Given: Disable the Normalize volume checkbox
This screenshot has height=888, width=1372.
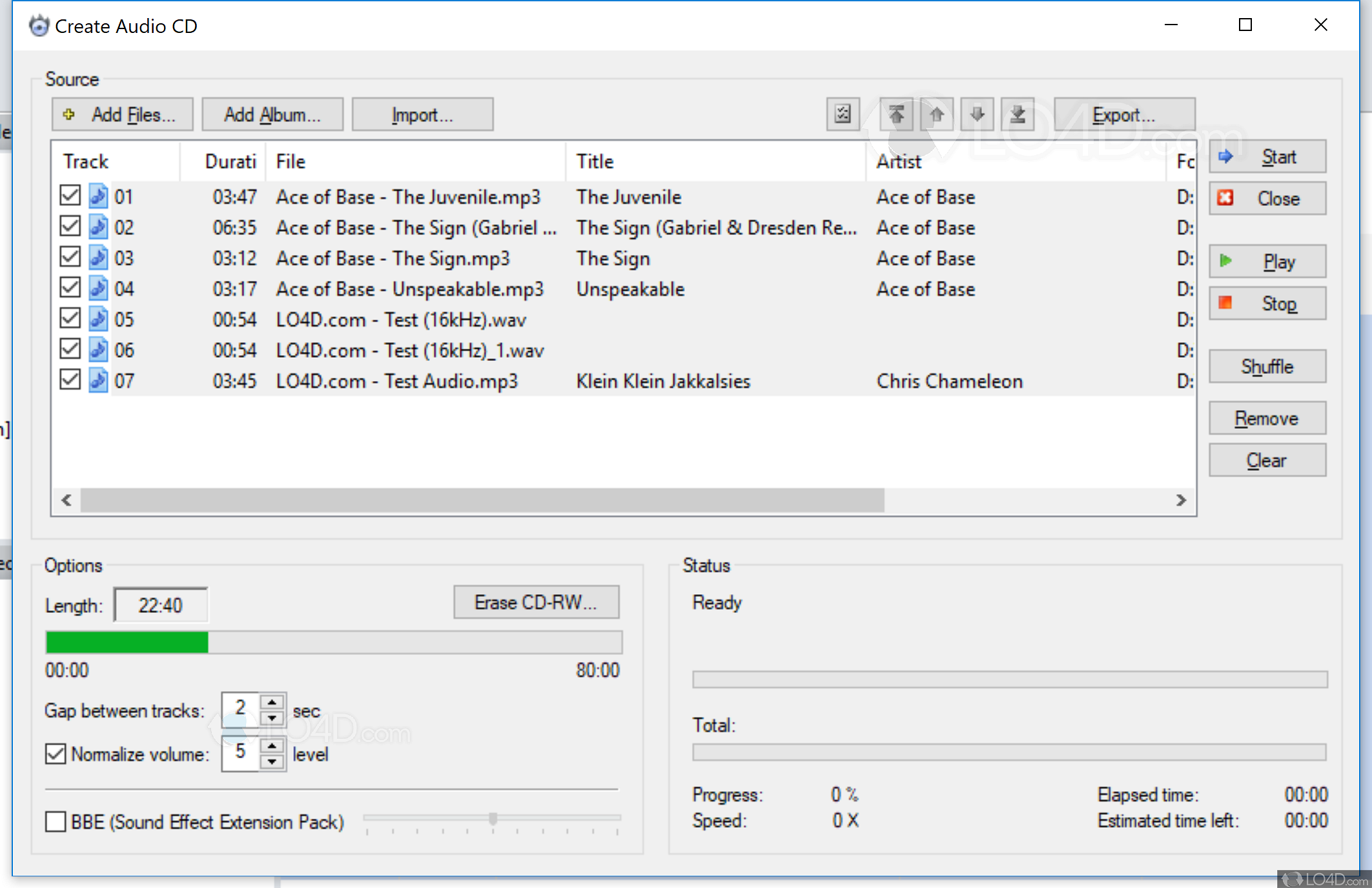Looking at the screenshot, I should [55, 754].
